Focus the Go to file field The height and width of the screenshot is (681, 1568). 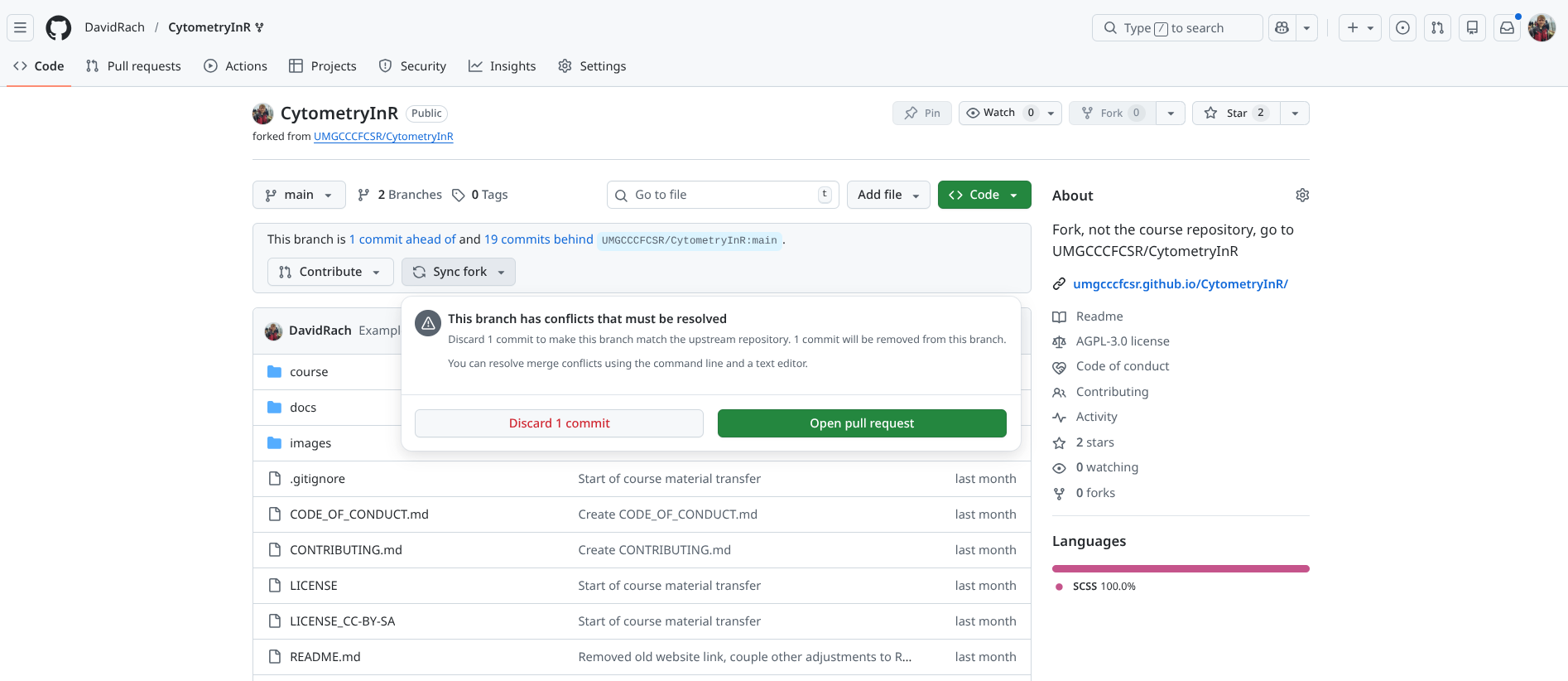point(723,196)
